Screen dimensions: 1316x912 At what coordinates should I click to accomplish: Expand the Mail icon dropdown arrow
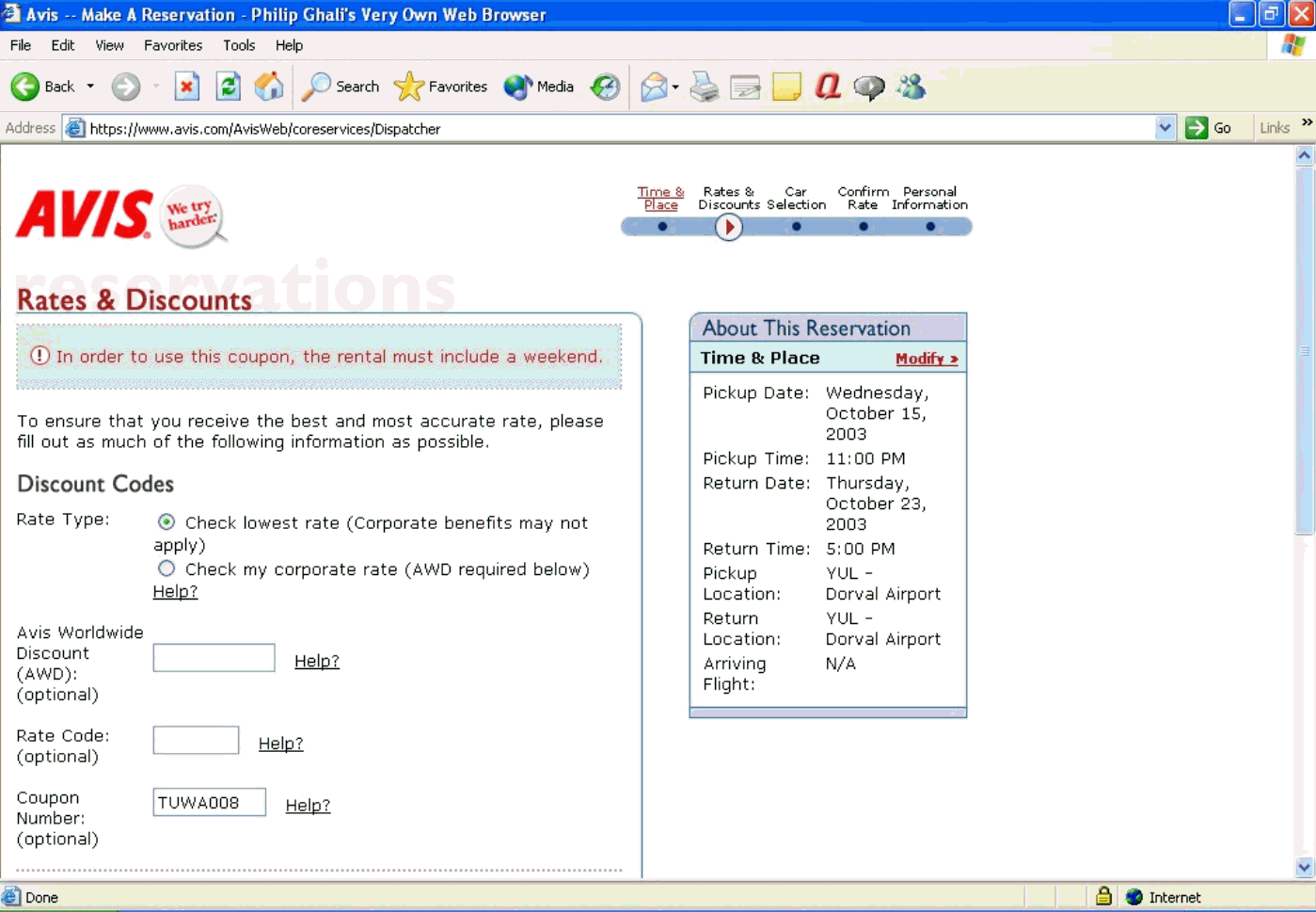tap(675, 87)
